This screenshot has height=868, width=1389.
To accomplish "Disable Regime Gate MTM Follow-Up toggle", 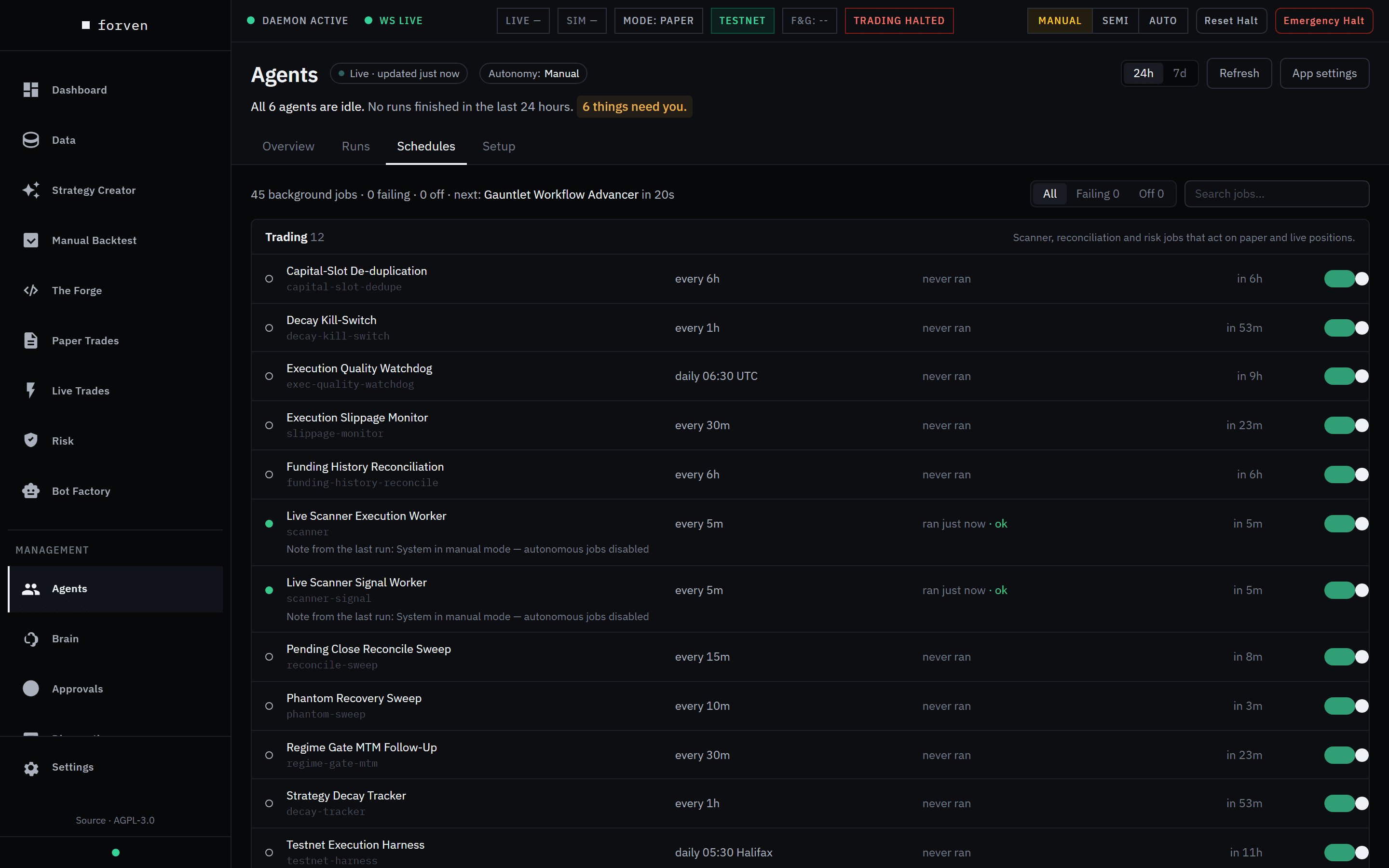I will [x=1347, y=755].
